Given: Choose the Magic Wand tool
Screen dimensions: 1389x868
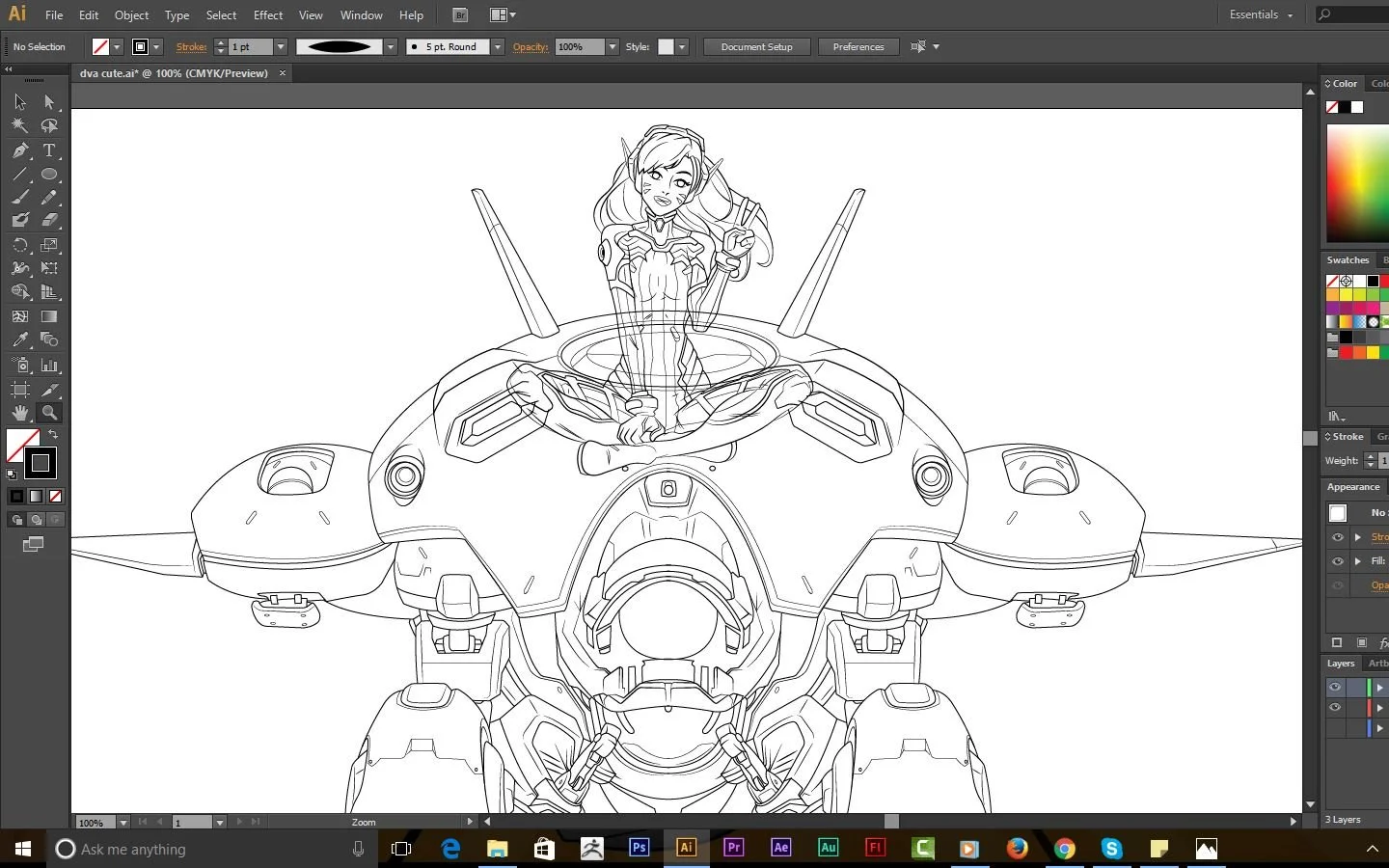Looking at the screenshot, I should pyautogui.click(x=20, y=125).
